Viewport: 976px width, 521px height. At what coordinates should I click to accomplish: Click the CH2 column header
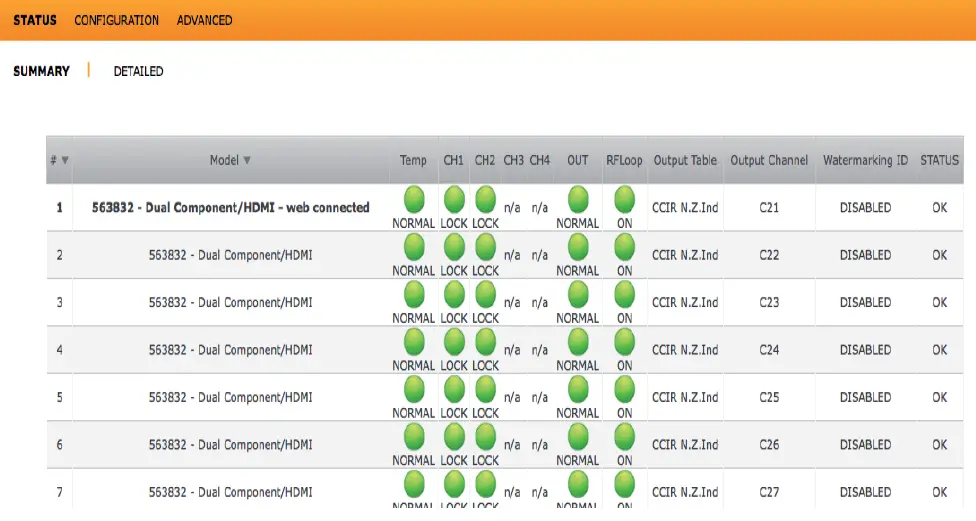tap(485, 160)
